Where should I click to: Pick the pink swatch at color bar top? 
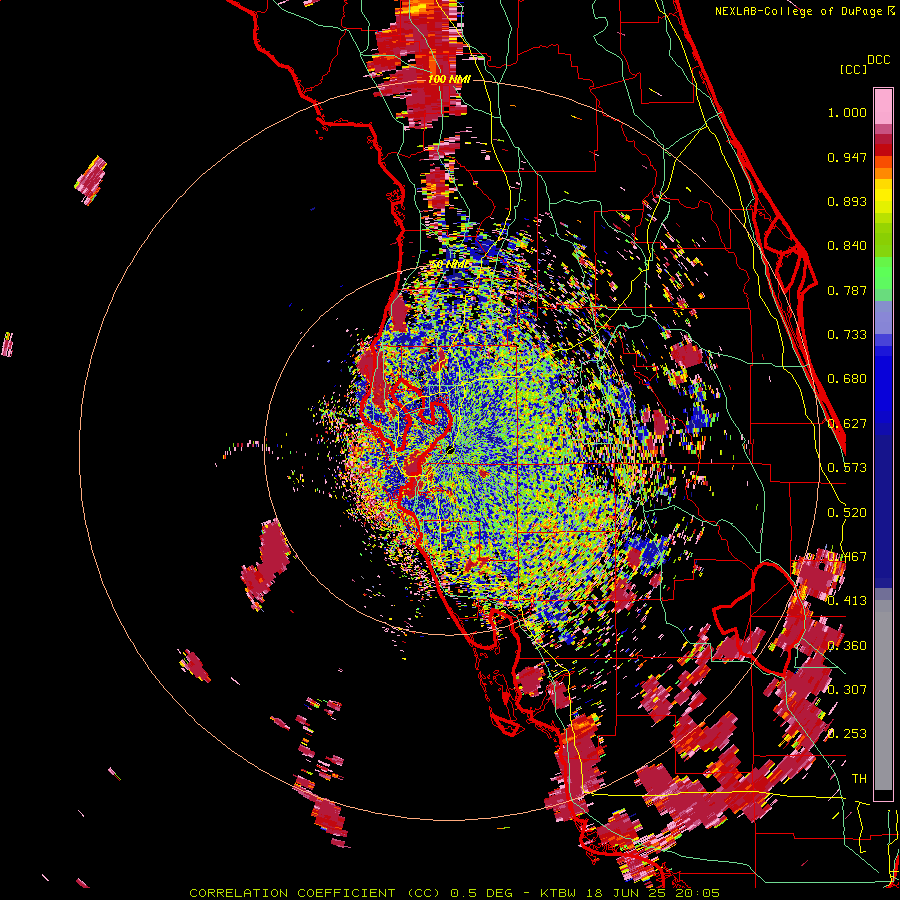click(x=883, y=106)
